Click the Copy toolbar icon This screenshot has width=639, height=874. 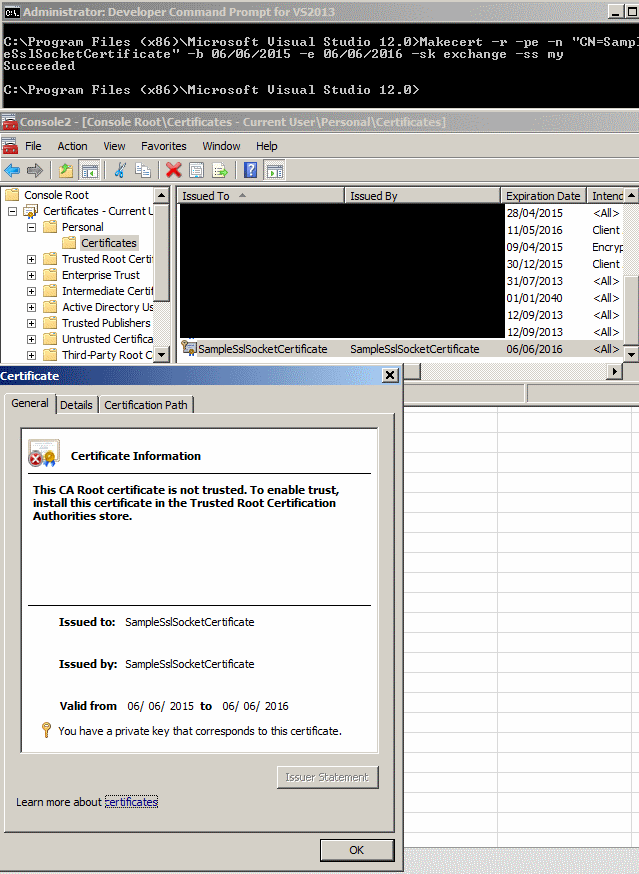pos(143,171)
